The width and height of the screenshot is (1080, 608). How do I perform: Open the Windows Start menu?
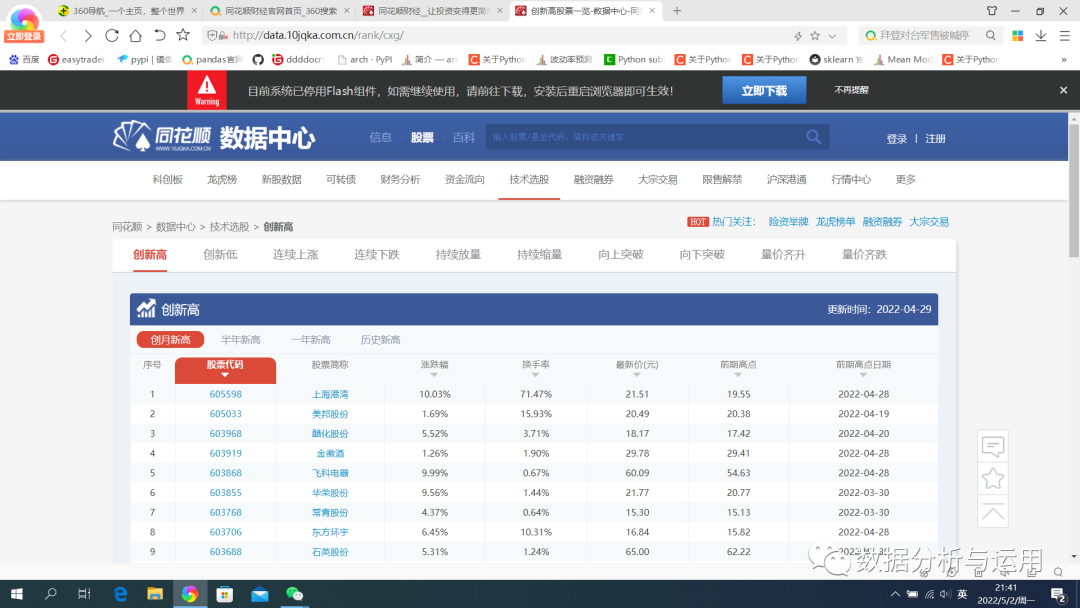[17, 594]
